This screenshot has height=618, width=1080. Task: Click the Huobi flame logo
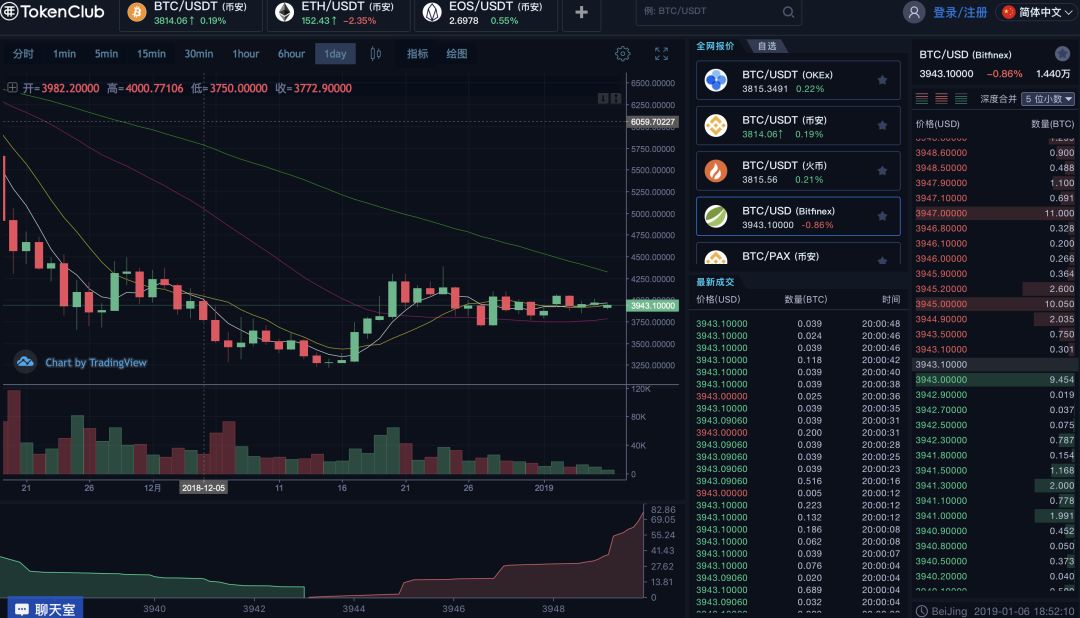(x=716, y=172)
